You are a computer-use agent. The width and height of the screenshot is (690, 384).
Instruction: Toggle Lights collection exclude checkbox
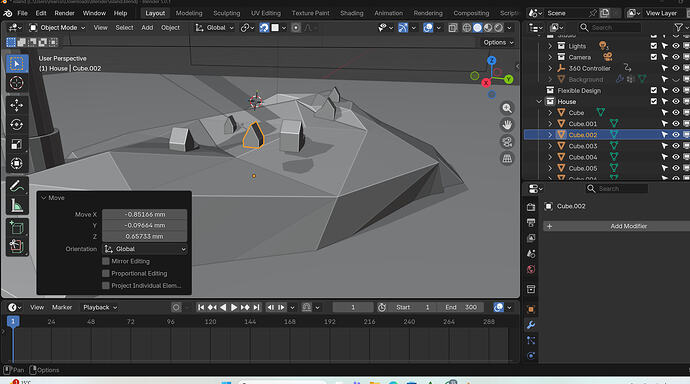(x=654, y=46)
